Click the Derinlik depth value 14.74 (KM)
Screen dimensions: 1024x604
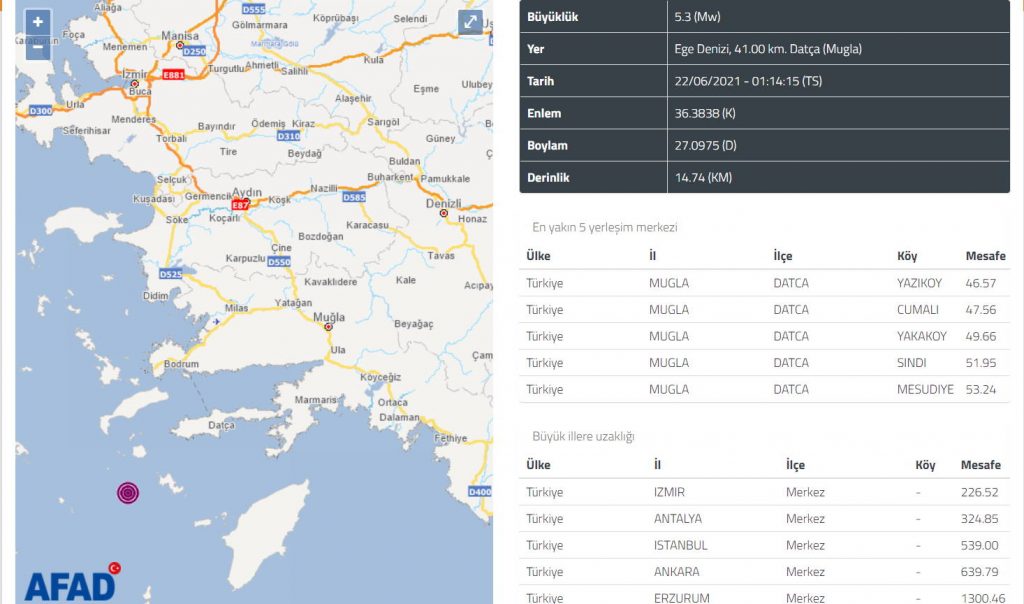coord(704,177)
